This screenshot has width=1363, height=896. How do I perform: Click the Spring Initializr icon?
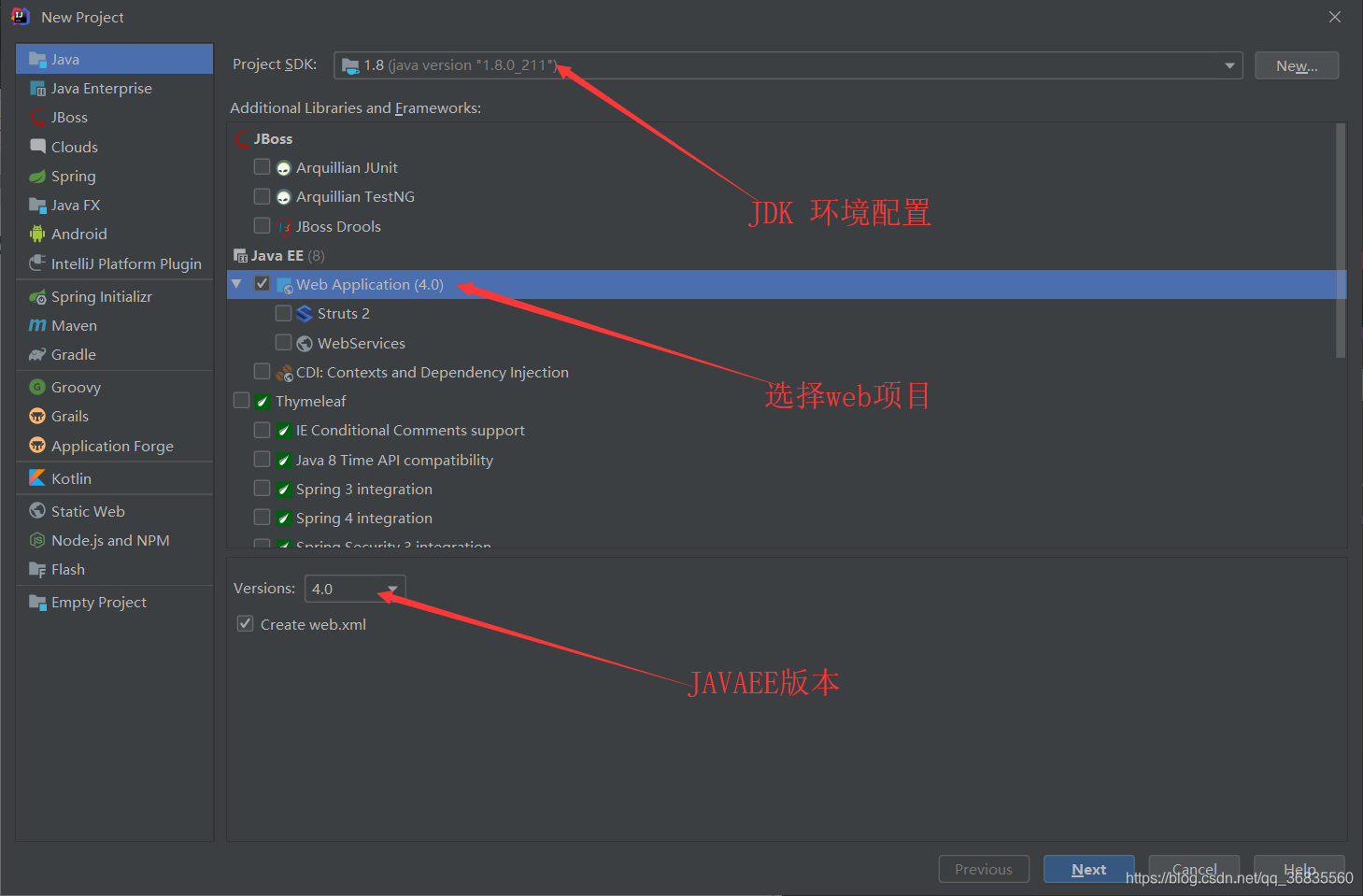coord(37,297)
